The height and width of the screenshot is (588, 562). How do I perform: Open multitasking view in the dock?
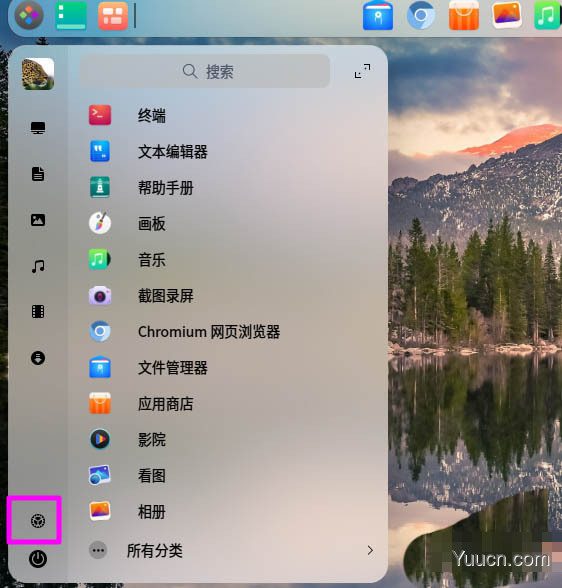[x=113, y=15]
